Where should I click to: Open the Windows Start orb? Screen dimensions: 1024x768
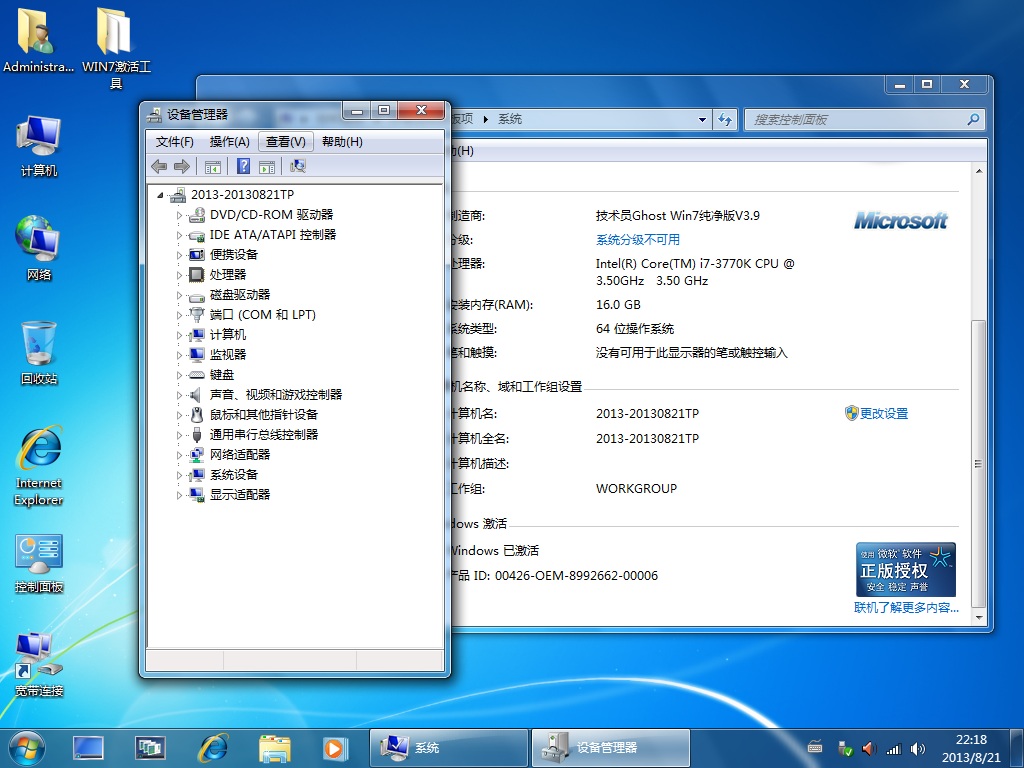(27, 748)
